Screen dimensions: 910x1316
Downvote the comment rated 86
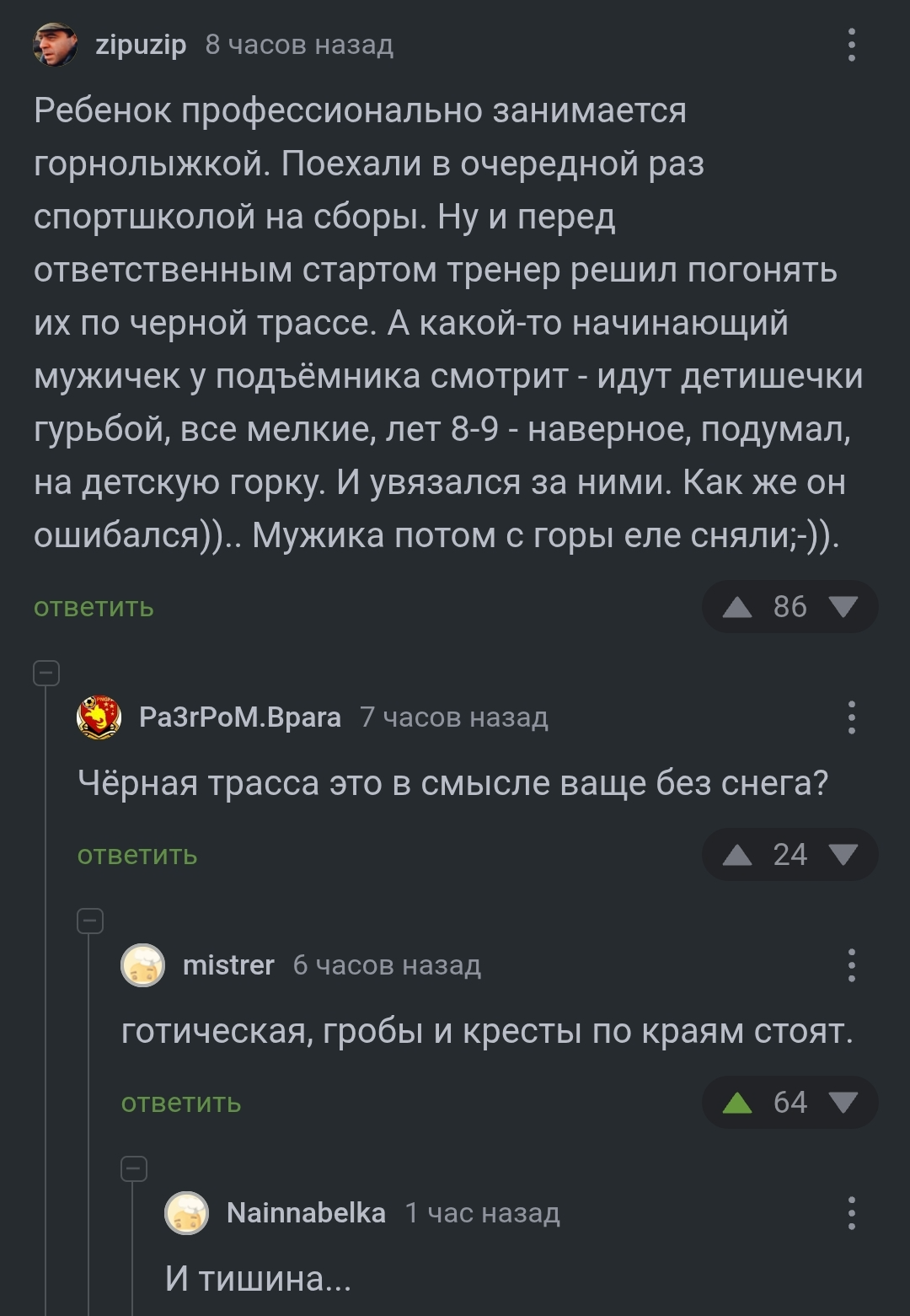click(x=844, y=605)
